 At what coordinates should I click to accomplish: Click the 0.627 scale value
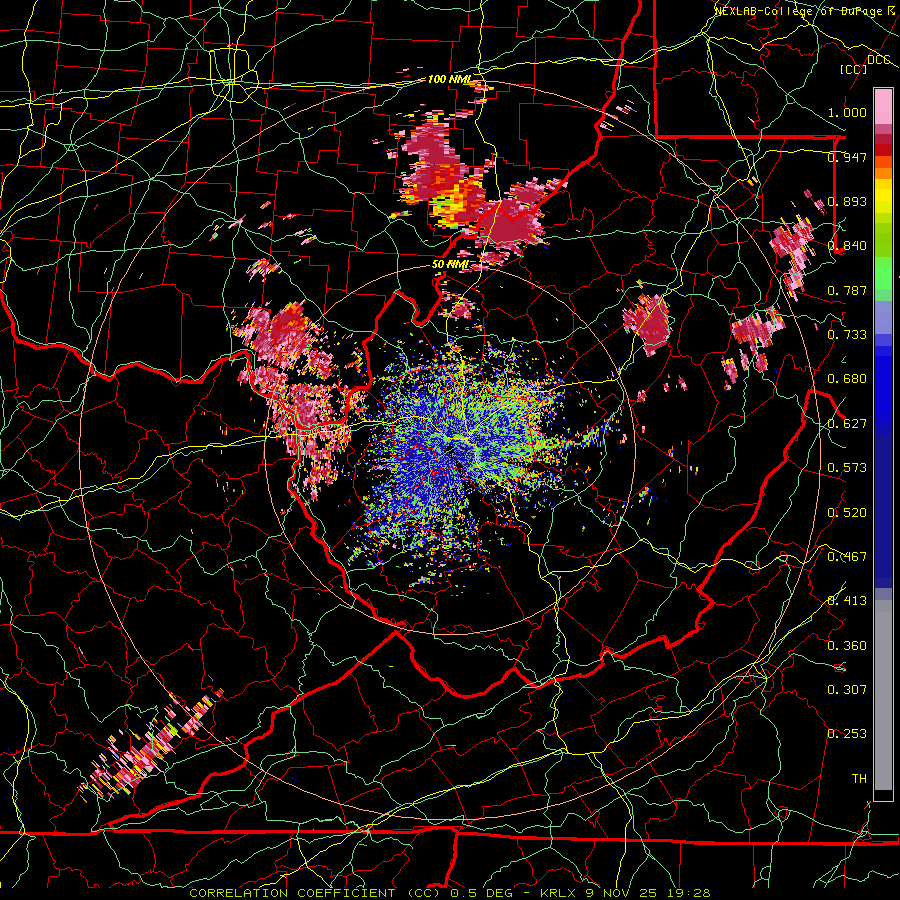tap(847, 424)
